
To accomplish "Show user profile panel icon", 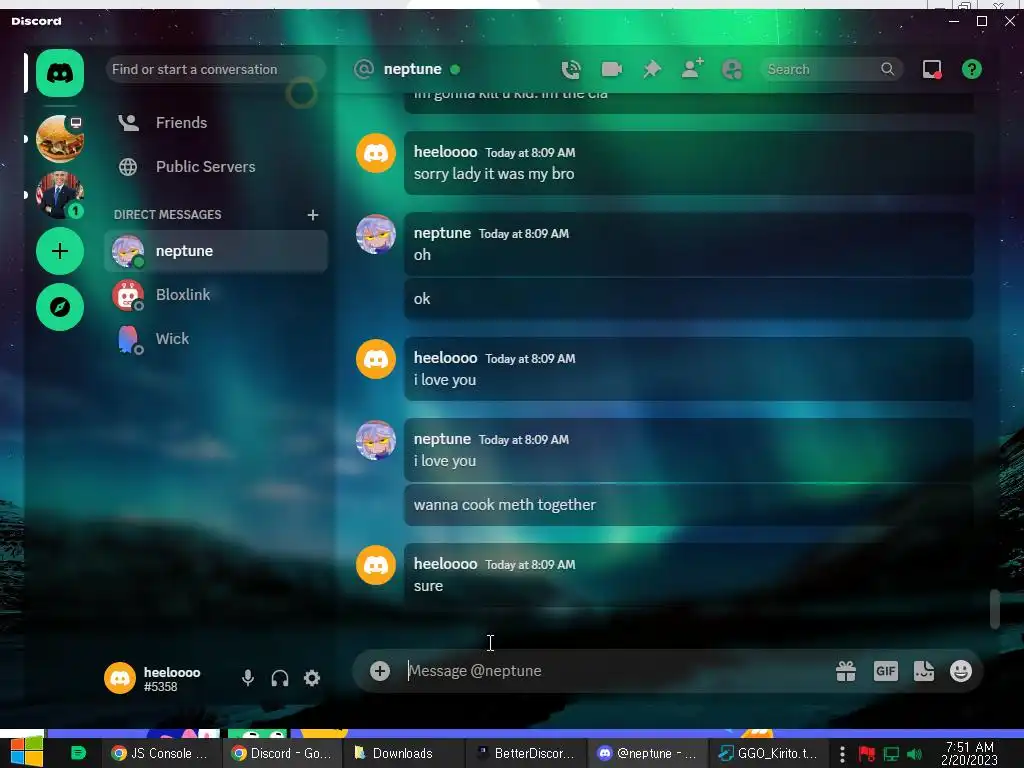I will pyautogui.click(x=732, y=69).
